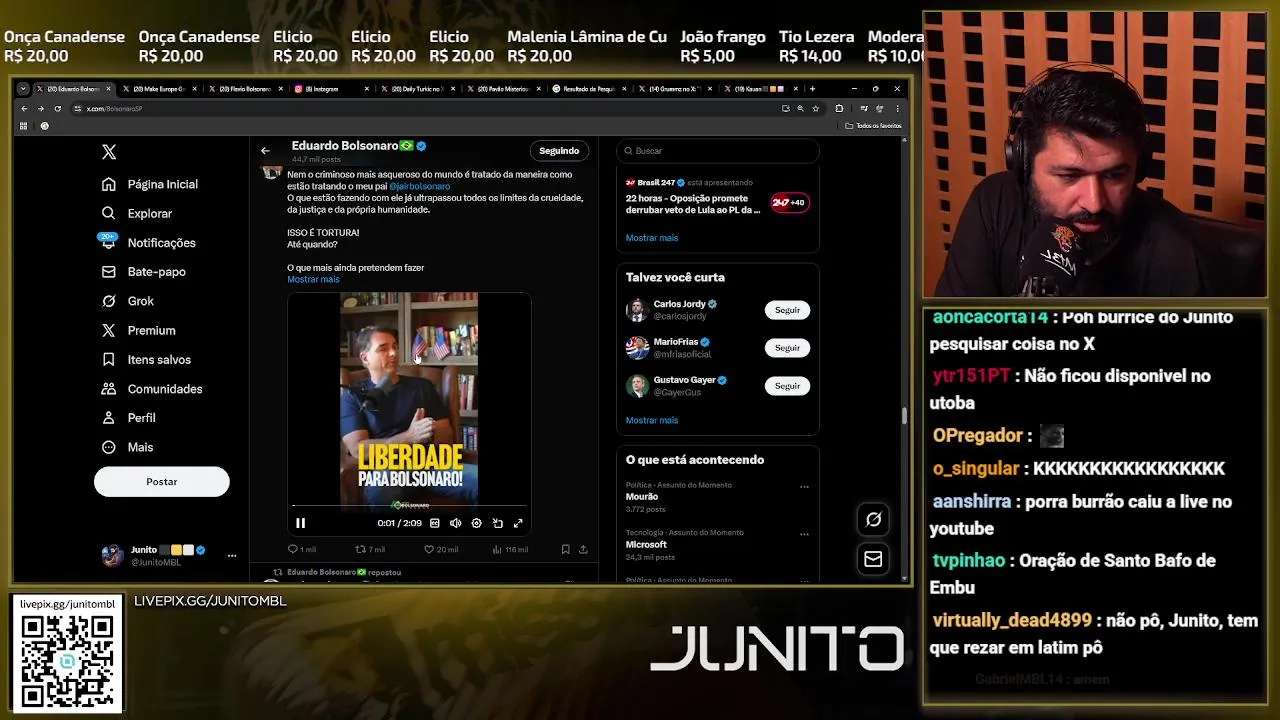
Task: Click the Seguindo button on Eduardo Bolsonaro
Action: 559,151
